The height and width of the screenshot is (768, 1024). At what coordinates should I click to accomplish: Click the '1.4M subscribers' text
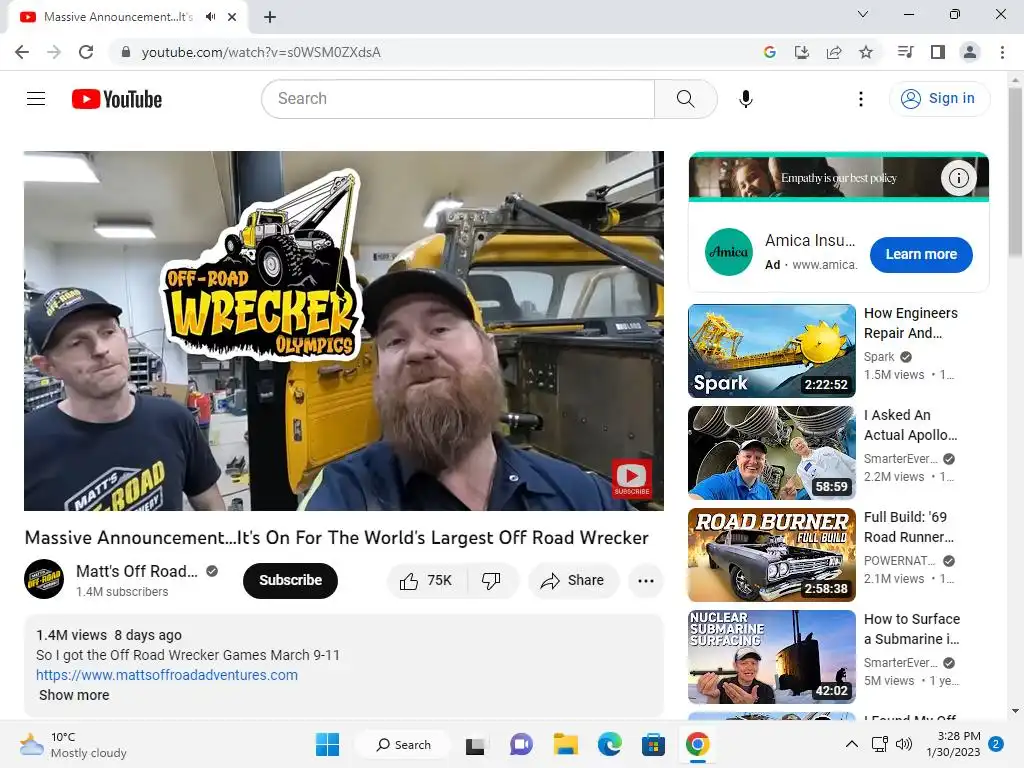[122, 592]
